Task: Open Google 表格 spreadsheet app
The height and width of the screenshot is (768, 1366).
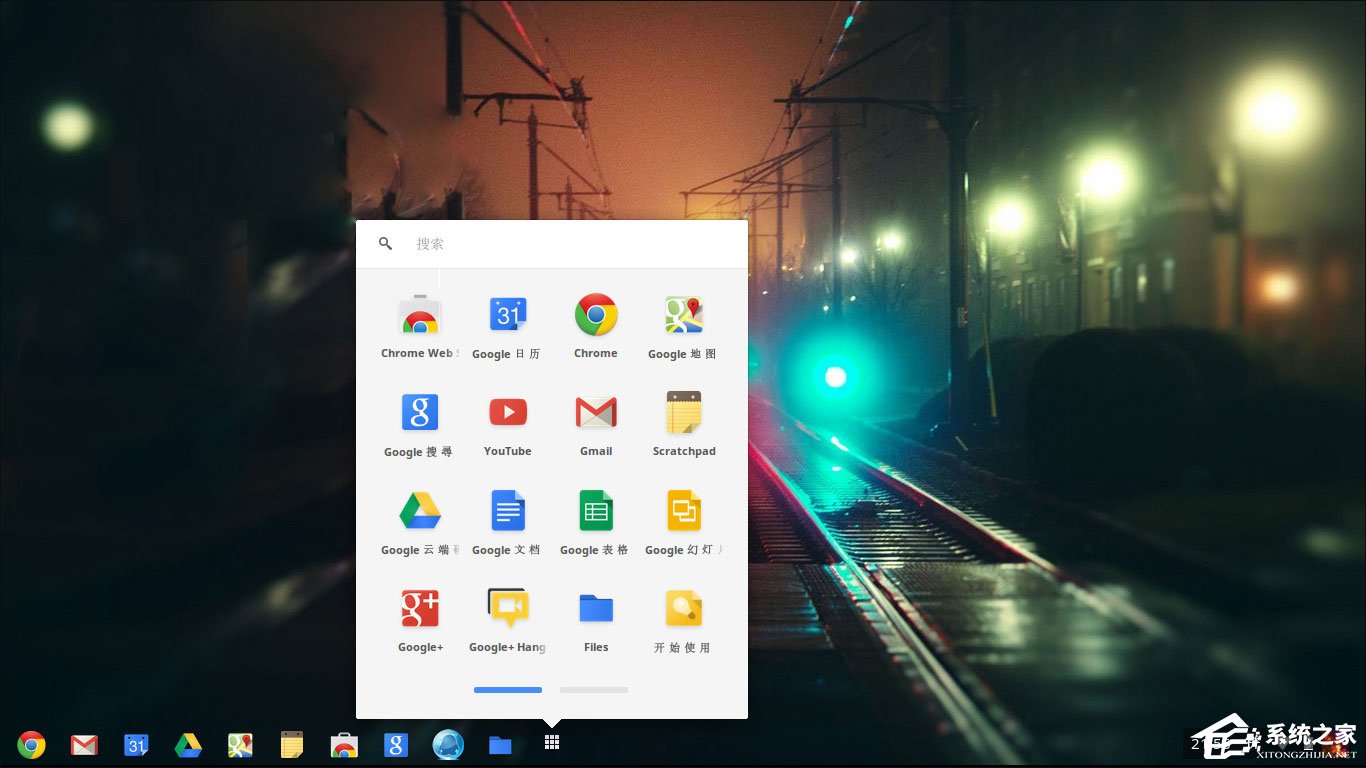Action: pos(595,510)
